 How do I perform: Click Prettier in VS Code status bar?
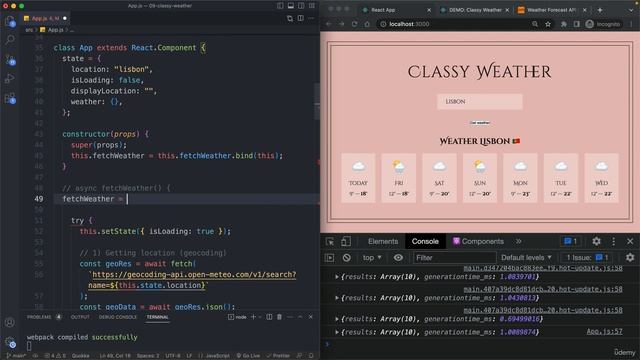(278, 356)
